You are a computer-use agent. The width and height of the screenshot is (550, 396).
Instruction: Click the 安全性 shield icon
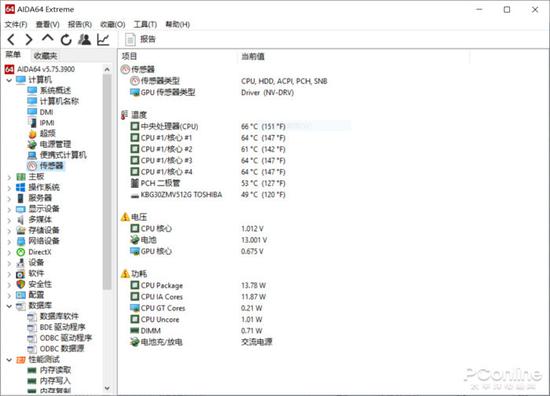21,284
